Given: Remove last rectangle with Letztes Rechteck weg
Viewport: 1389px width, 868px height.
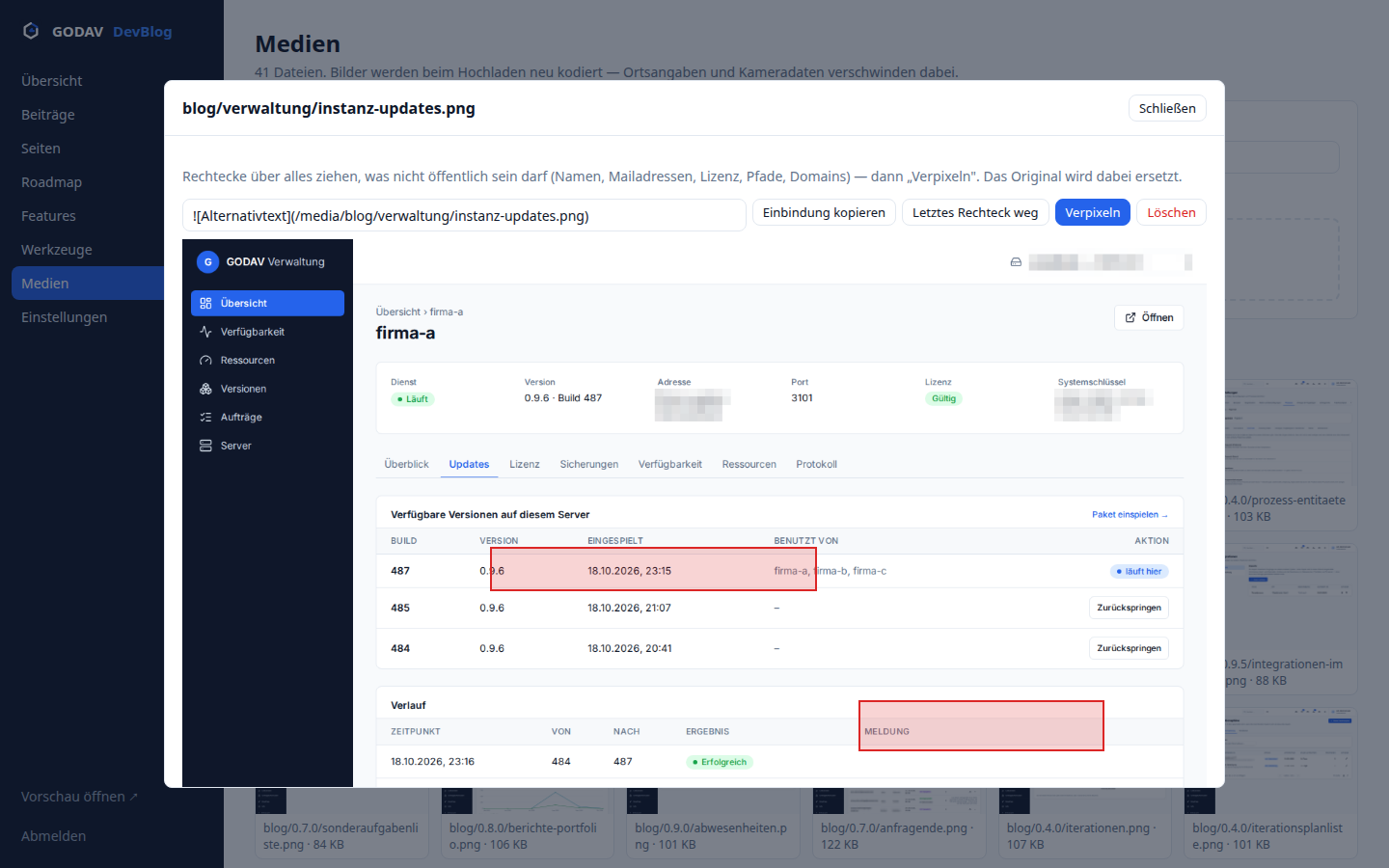Looking at the screenshot, I should click(975, 212).
